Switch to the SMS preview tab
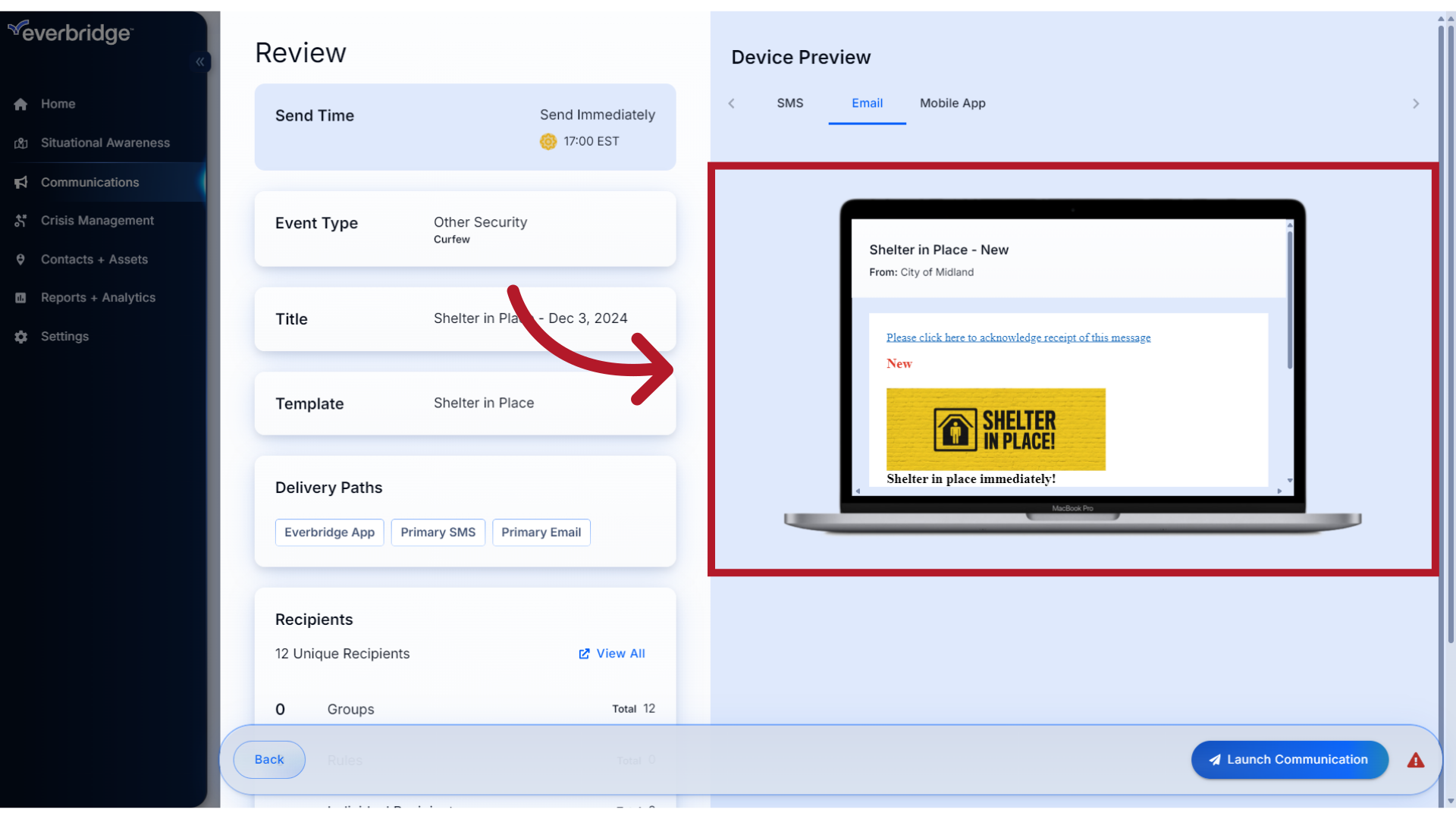This screenshot has width=1456, height=819. 789,103
